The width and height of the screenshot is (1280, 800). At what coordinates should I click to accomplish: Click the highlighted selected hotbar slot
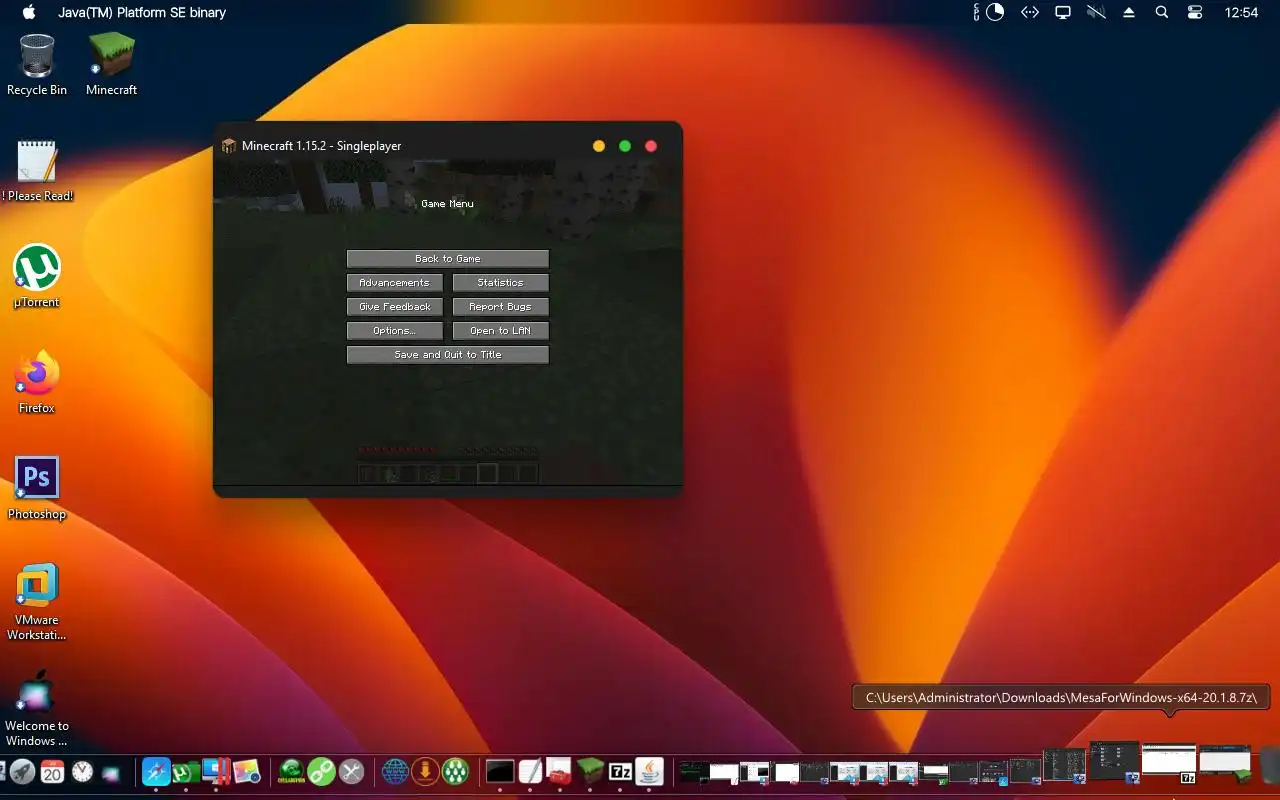point(487,474)
